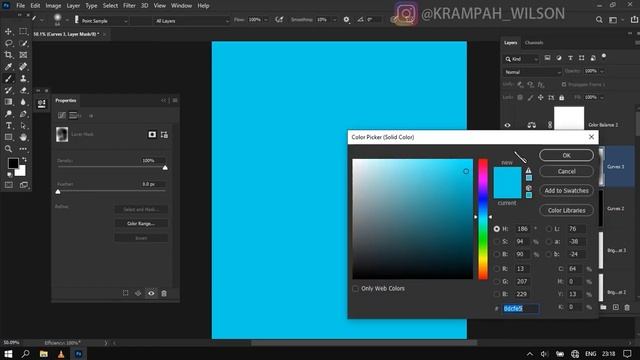This screenshot has width=640, height=360.
Task: Select the Gradient tool
Action: click(x=8, y=102)
